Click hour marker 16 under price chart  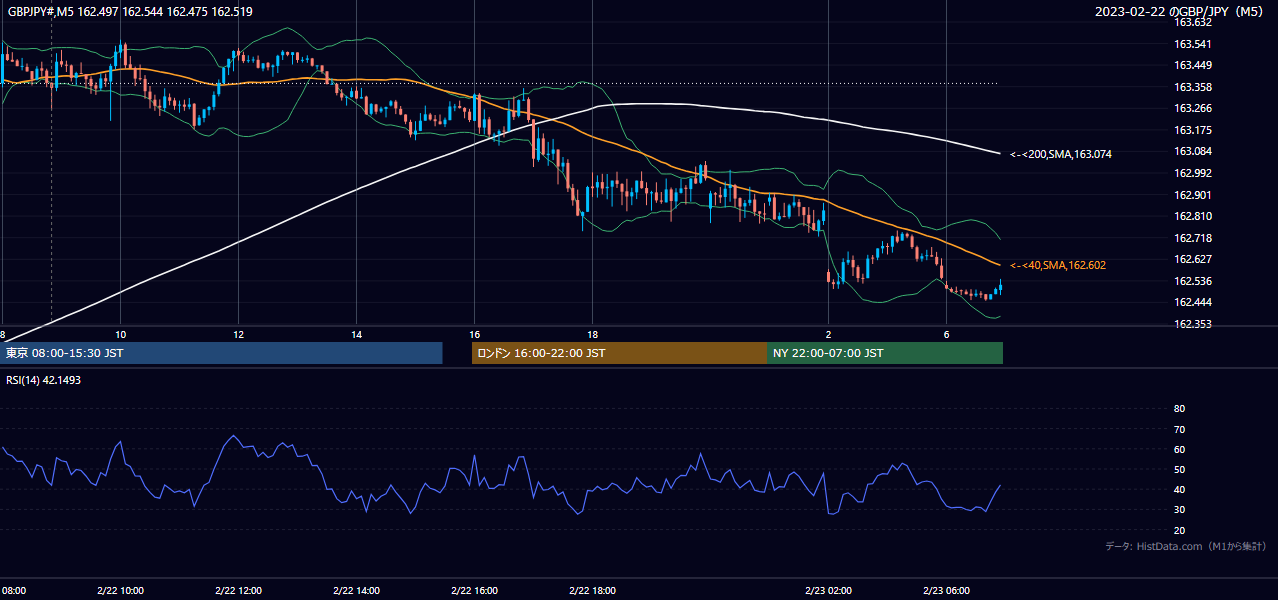coord(474,334)
